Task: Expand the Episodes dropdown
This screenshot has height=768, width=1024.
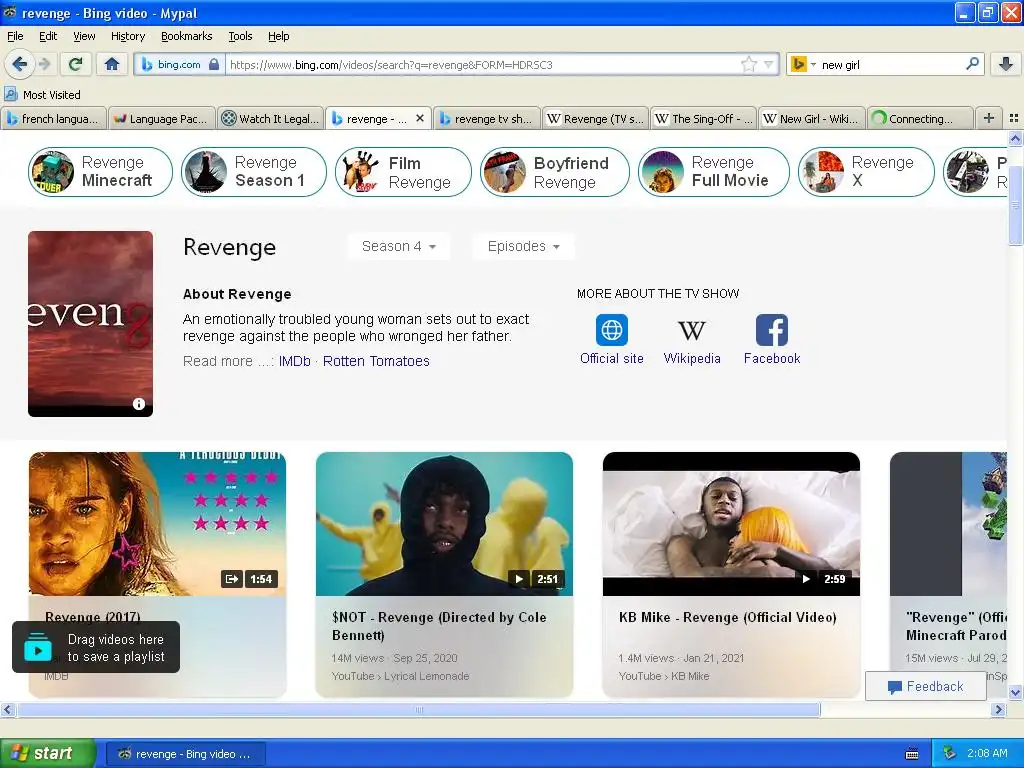Action: (523, 246)
